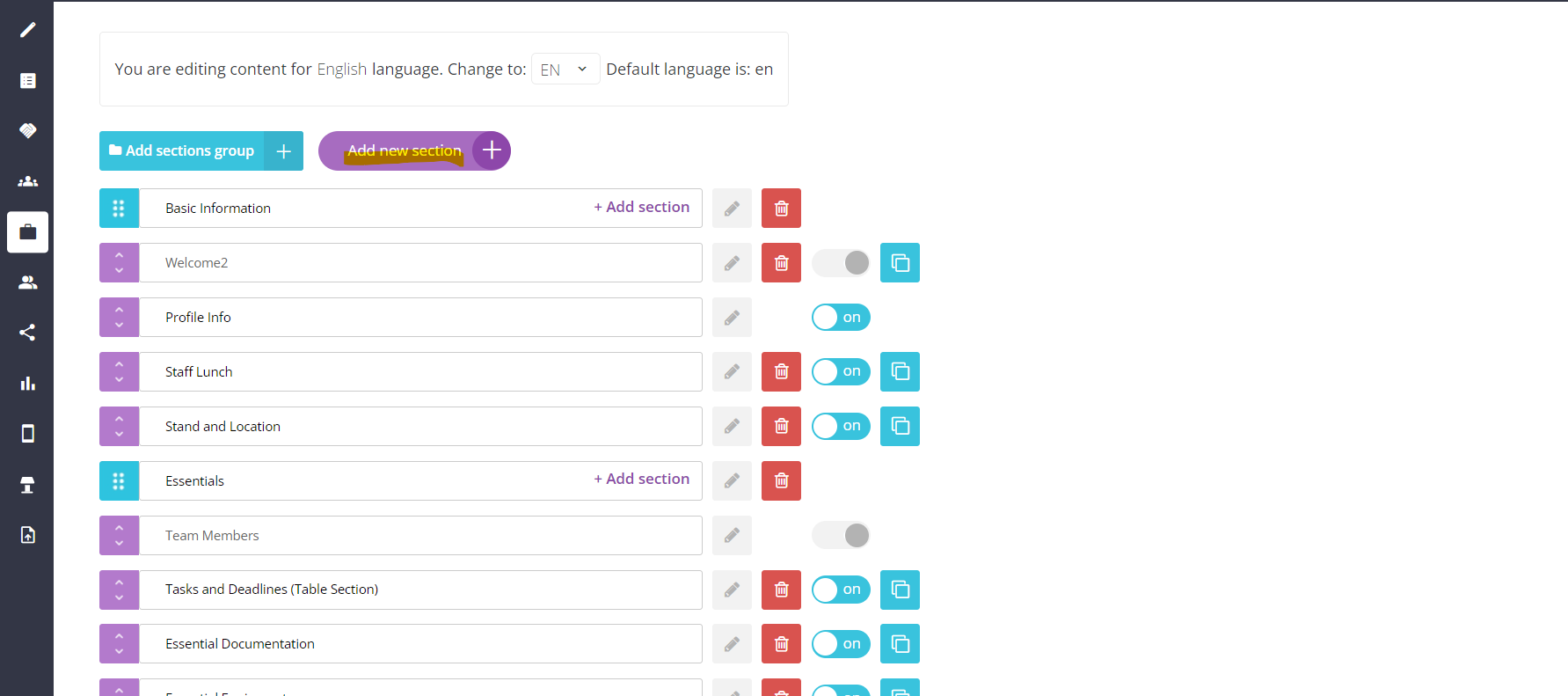Click the share icon in sidebar
Screen dimensions: 1568x696
coord(27,333)
